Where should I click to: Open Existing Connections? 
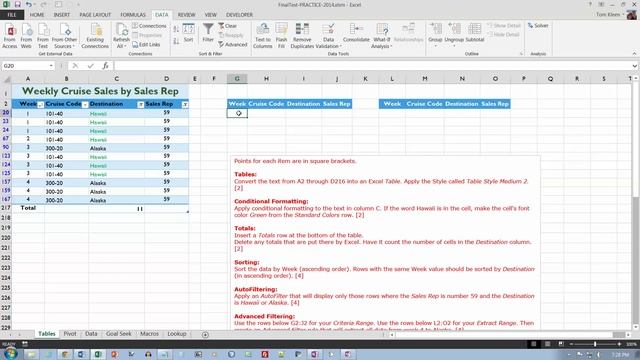(x=95, y=36)
